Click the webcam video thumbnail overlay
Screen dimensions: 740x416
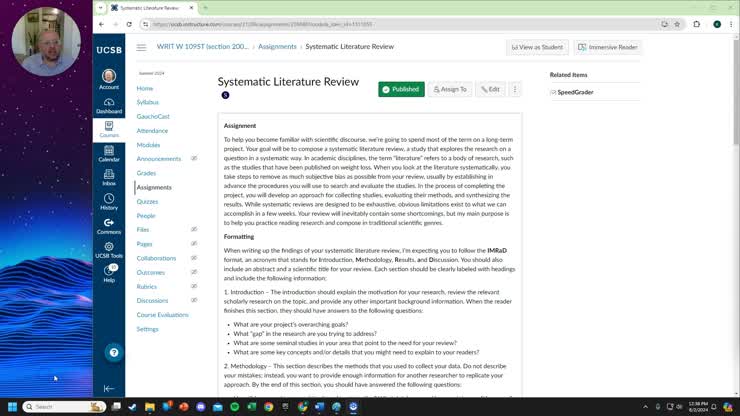[x=46, y=41]
